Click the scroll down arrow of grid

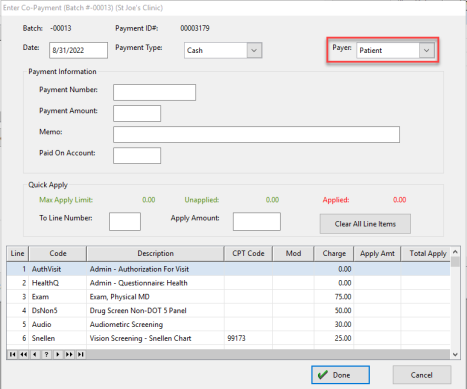click(x=455, y=355)
